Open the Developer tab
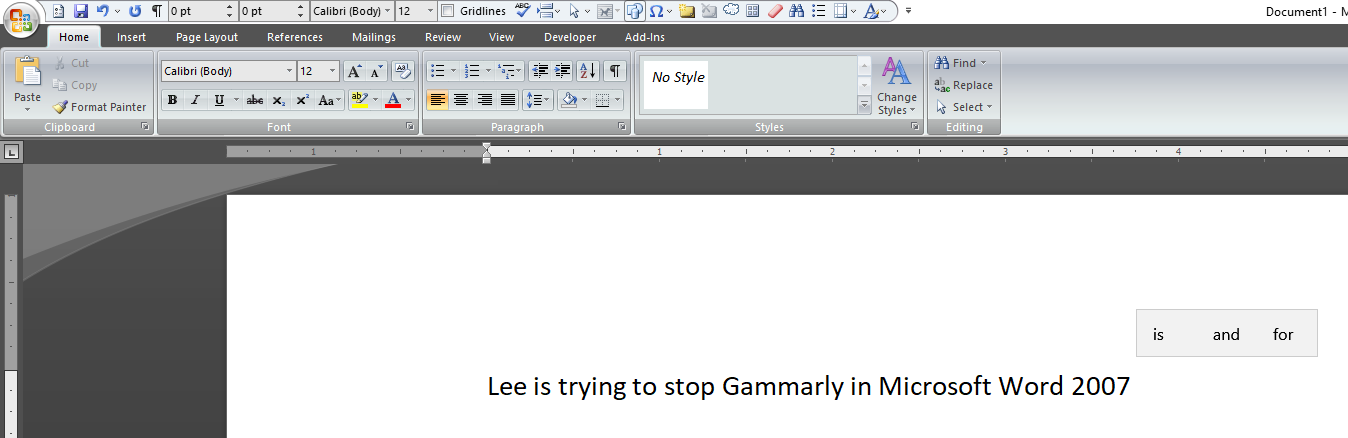 (570, 37)
